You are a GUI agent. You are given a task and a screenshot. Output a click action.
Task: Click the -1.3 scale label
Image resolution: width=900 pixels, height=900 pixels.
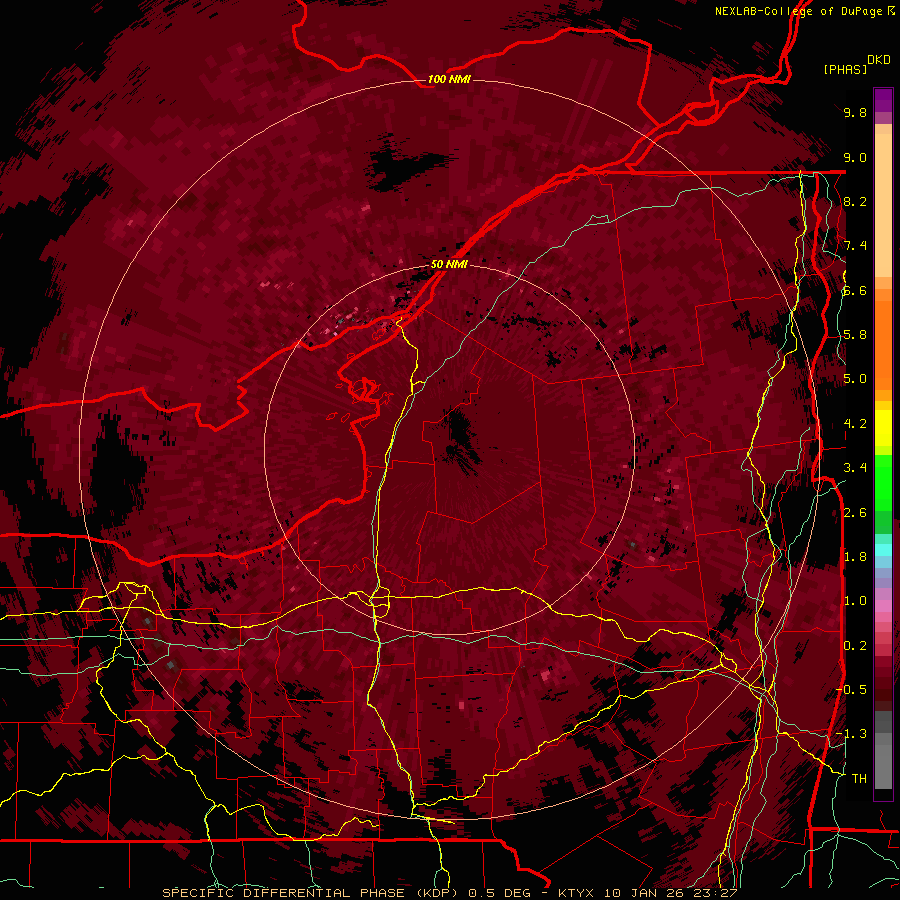852,734
